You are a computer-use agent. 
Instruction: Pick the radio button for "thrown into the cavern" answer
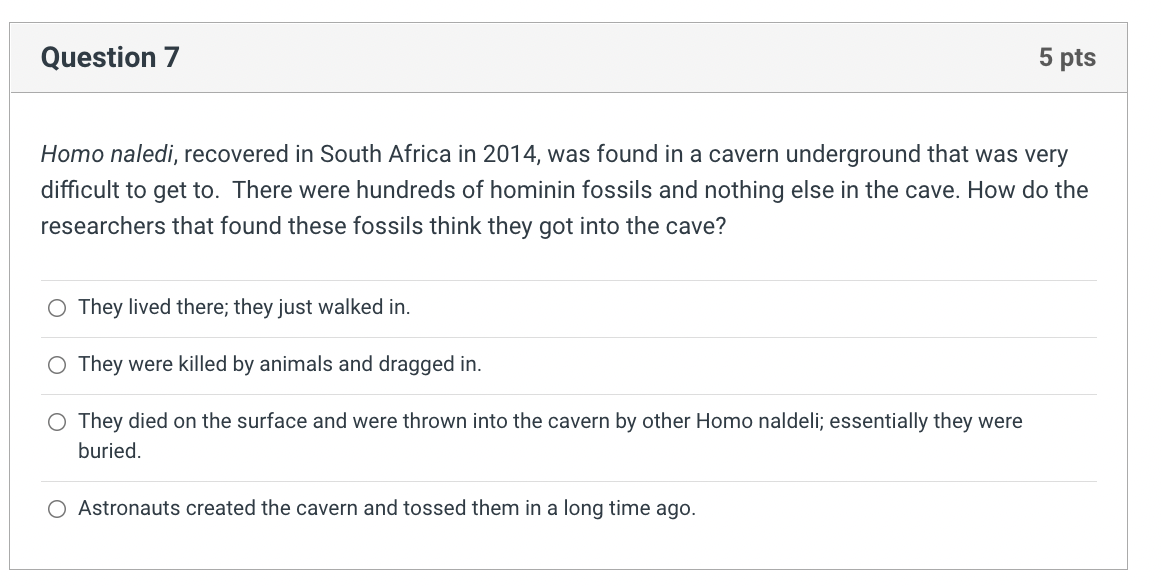pyautogui.click(x=56, y=422)
